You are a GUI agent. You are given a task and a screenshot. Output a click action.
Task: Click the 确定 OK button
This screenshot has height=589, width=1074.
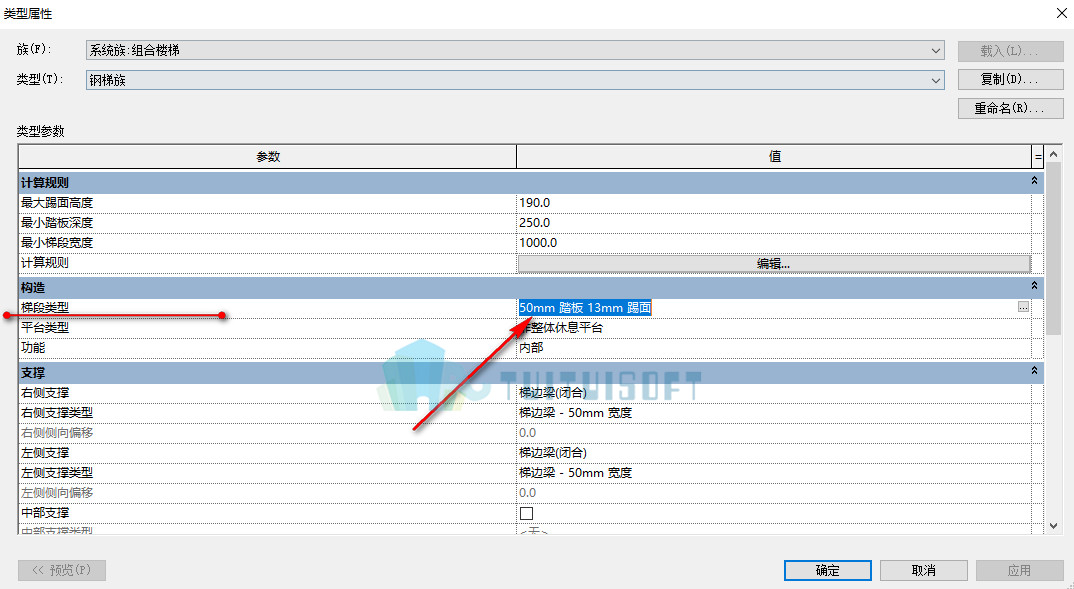point(827,571)
